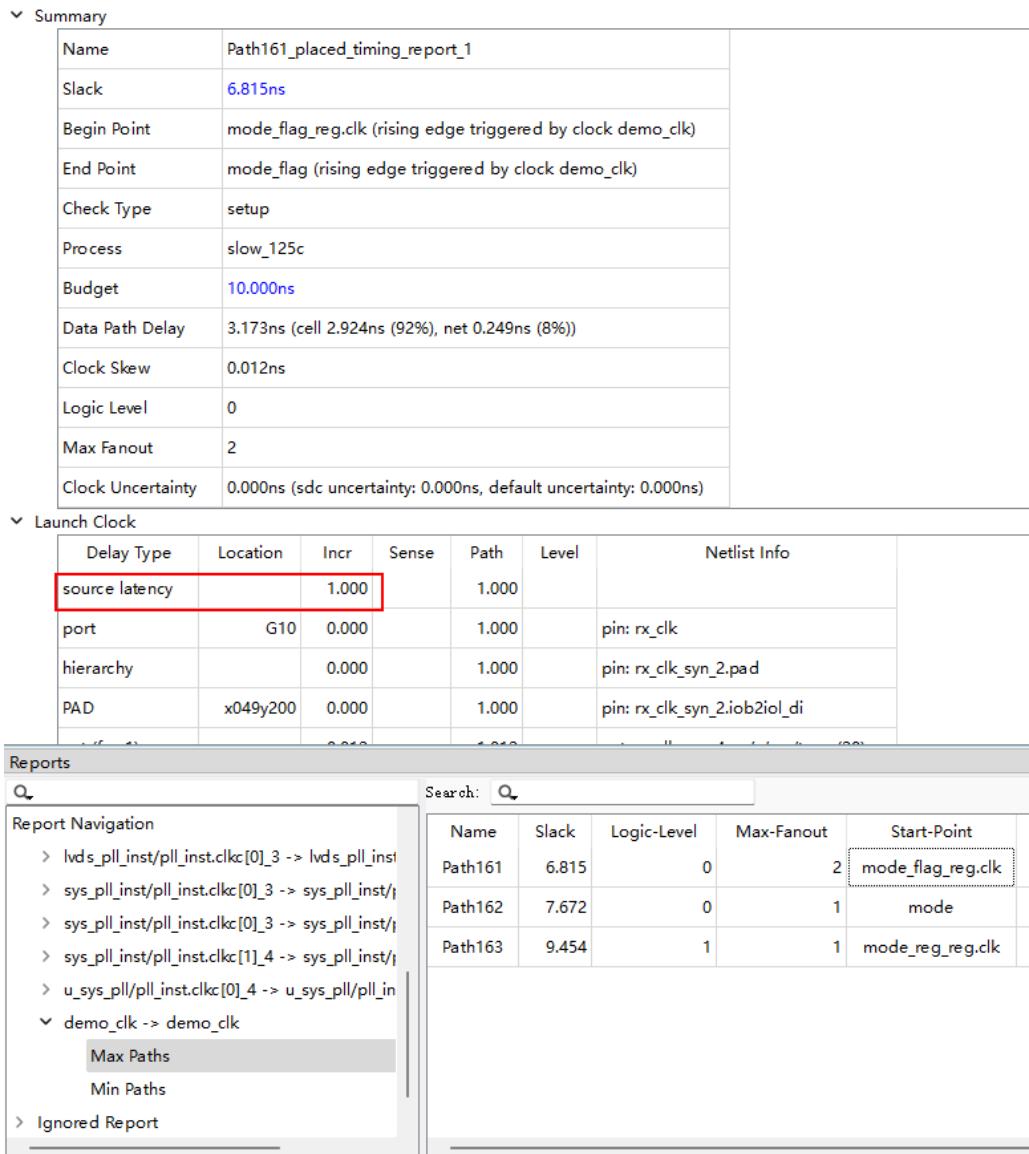Focus the Report Navigation filter field
The height and width of the screenshot is (1154, 1029).
pos(212,793)
